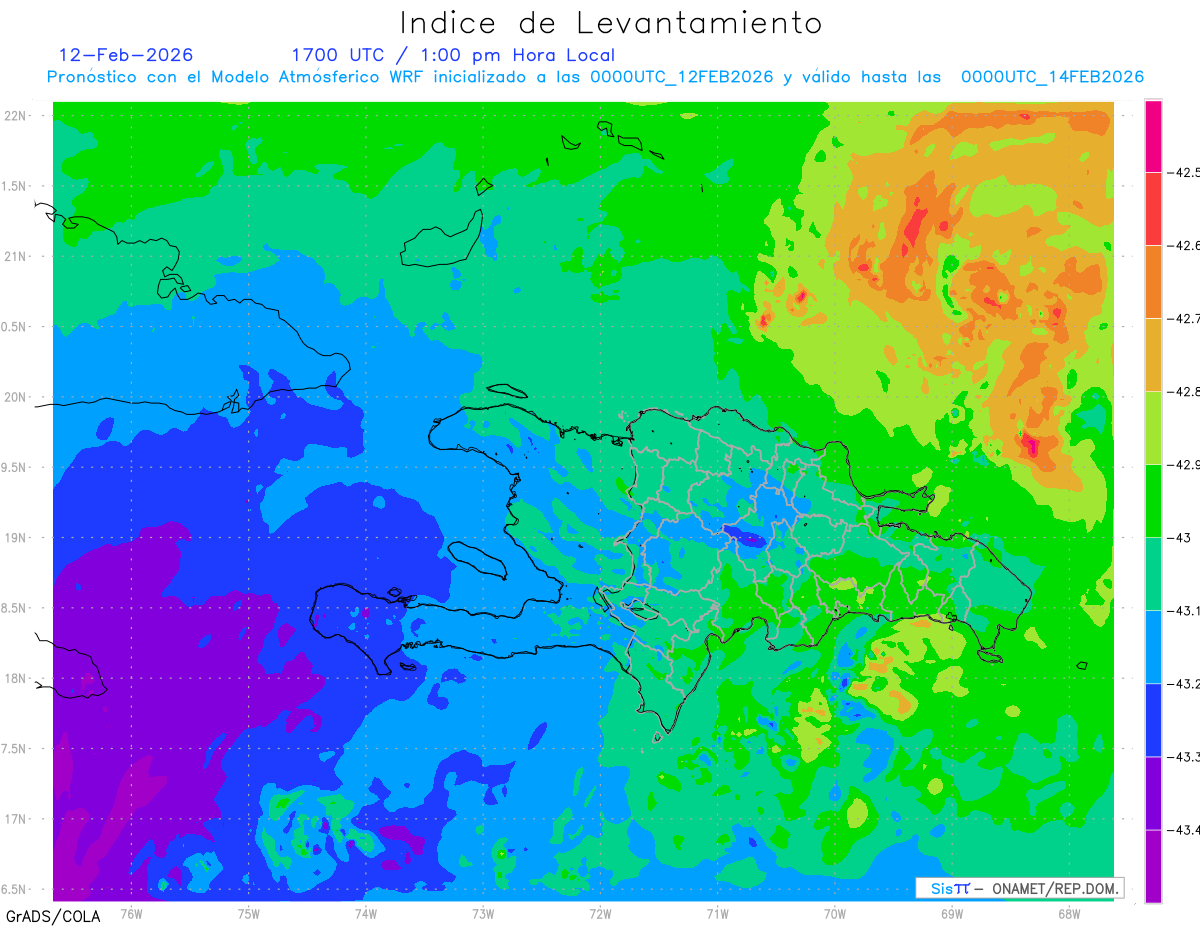Click the '72W' longitude label
Image resolution: width=1200 pixels, height=927 pixels.
point(601,913)
